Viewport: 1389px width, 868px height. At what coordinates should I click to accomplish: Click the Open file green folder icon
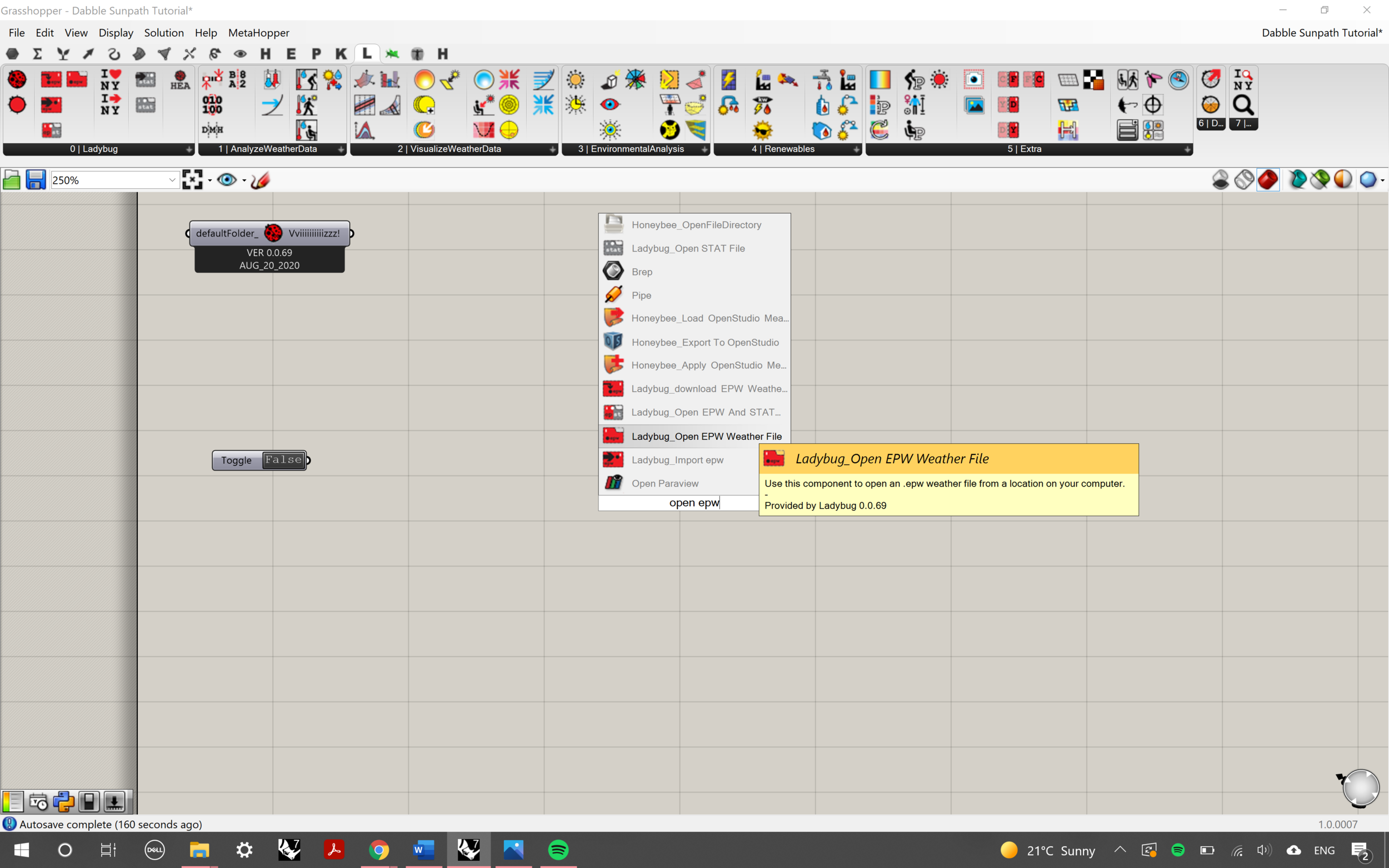pyautogui.click(x=12, y=180)
